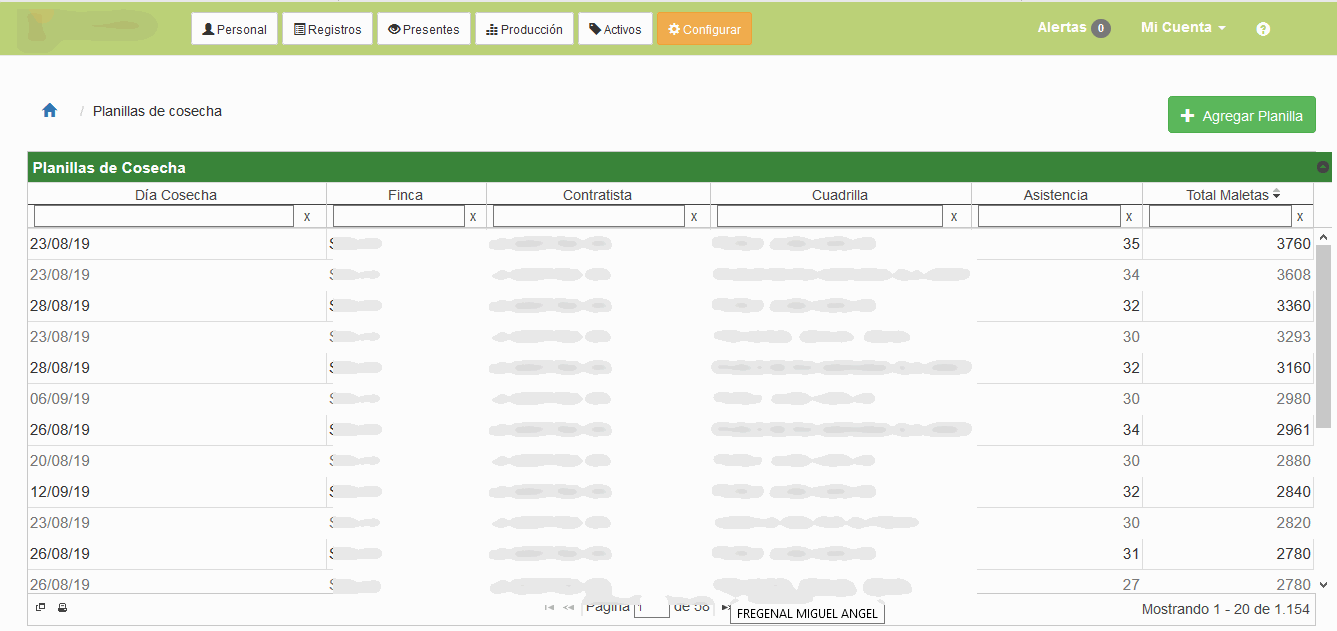The image size is (1337, 631).
Task: Collapse the Planillas de Cosecha panel
Action: pyautogui.click(x=1323, y=166)
